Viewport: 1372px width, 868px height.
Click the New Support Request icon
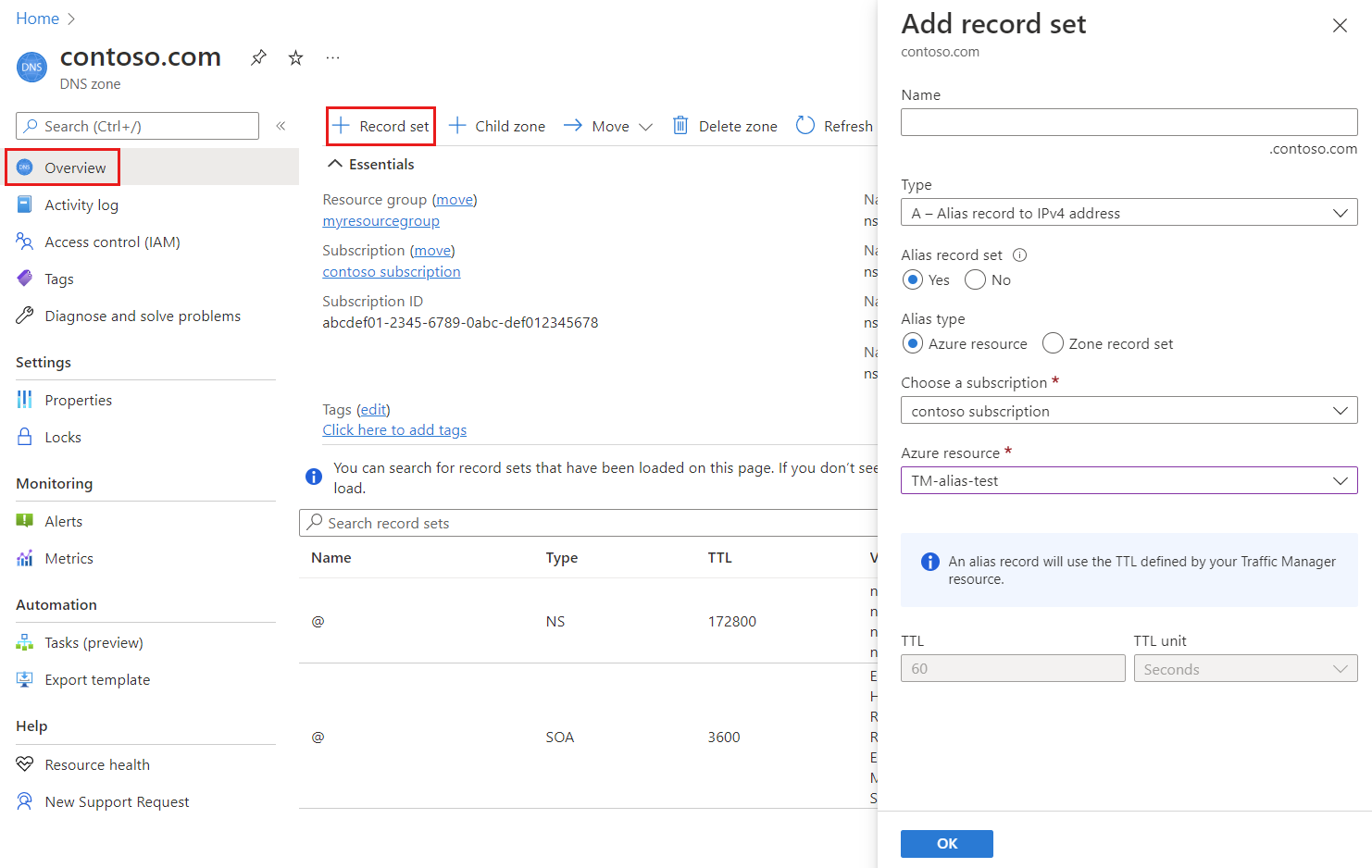point(25,801)
